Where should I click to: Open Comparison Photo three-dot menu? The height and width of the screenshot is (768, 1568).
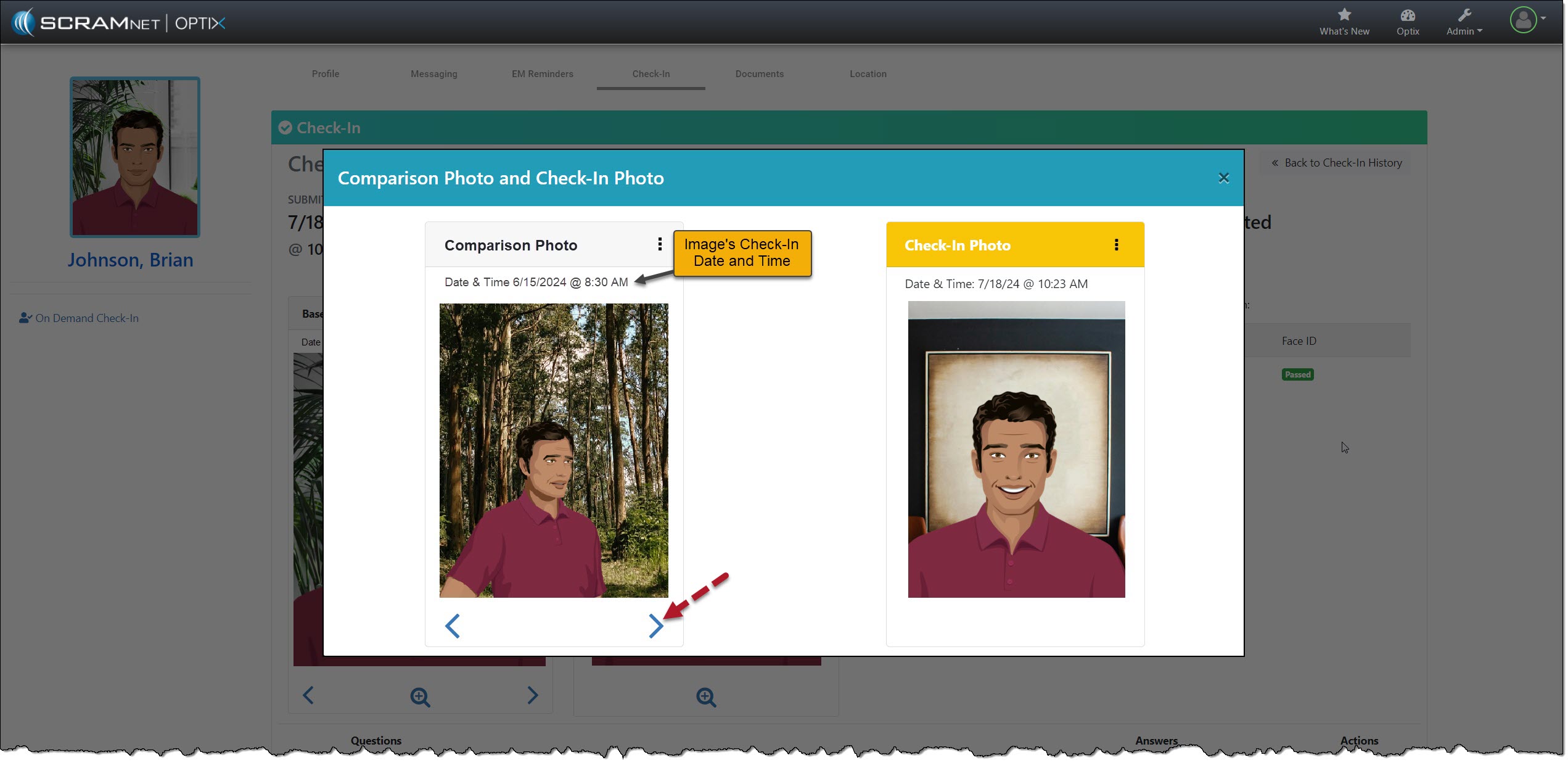tap(660, 244)
